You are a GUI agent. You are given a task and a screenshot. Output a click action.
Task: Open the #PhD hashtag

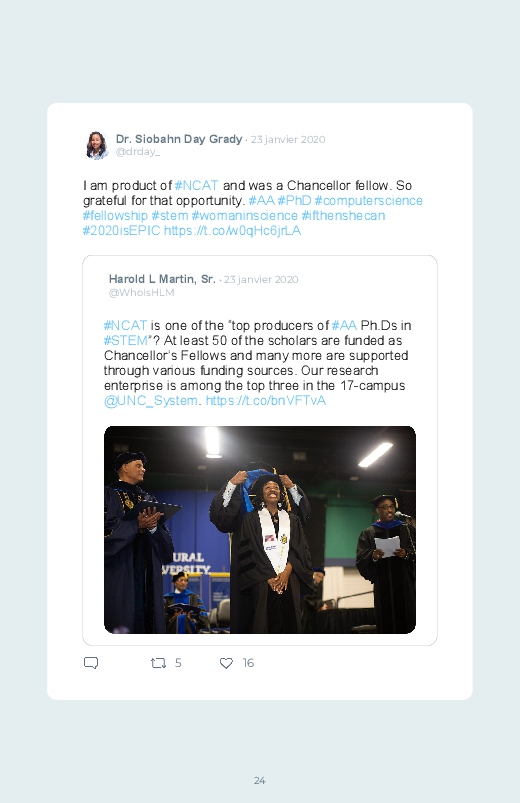point(295,200)
